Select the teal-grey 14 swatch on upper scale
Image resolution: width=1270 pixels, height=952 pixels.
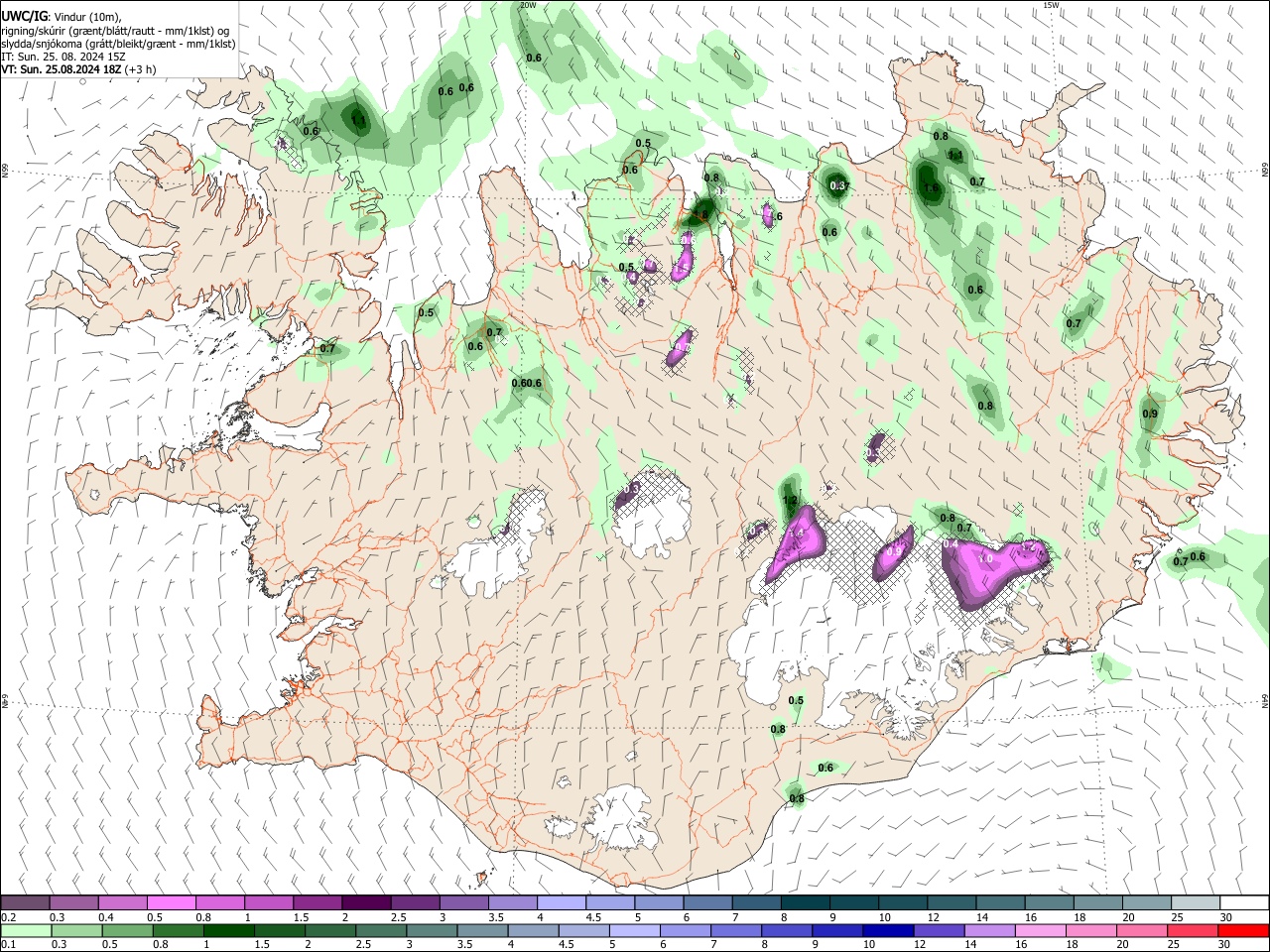(1001, 902)
